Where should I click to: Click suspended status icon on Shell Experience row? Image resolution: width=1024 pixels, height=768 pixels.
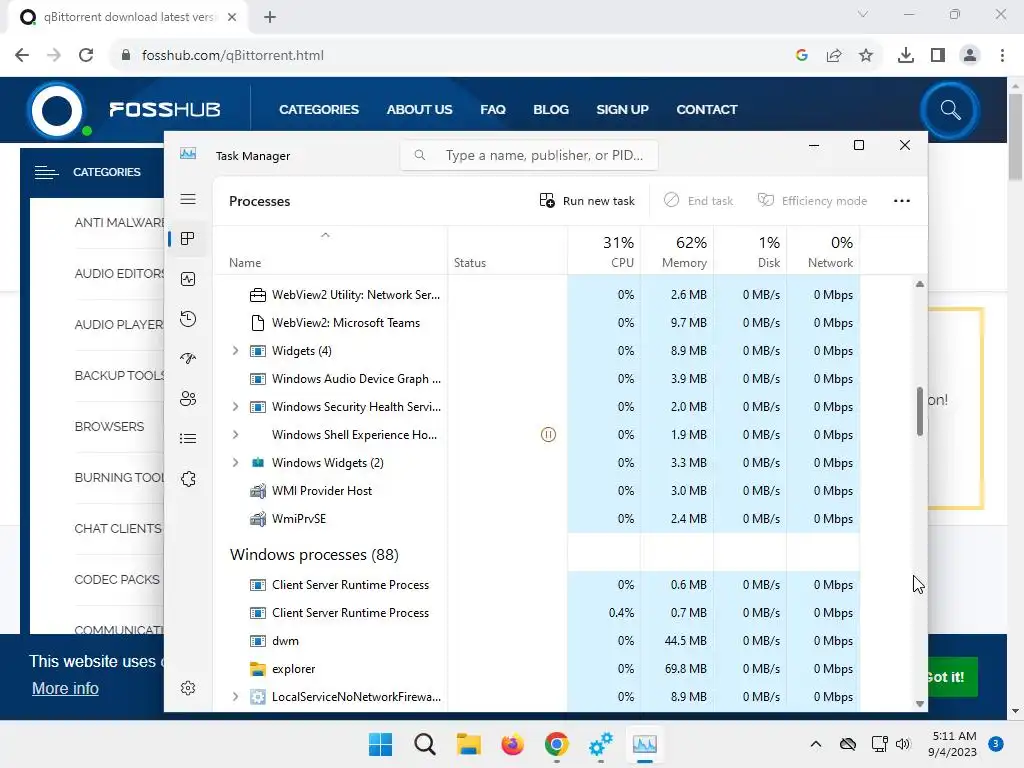click(549, 435)
